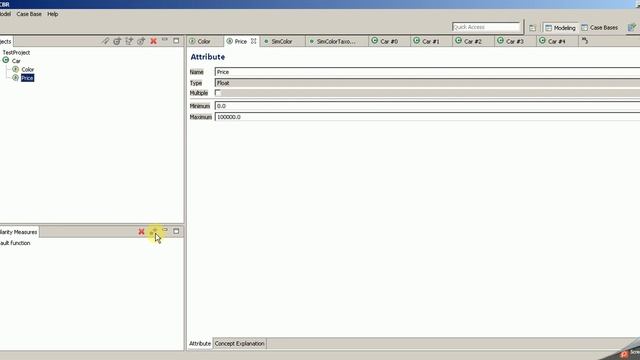
Task: Toggle the Multiple checkbox
Action: pyautogui.click(x=218, y=93)
